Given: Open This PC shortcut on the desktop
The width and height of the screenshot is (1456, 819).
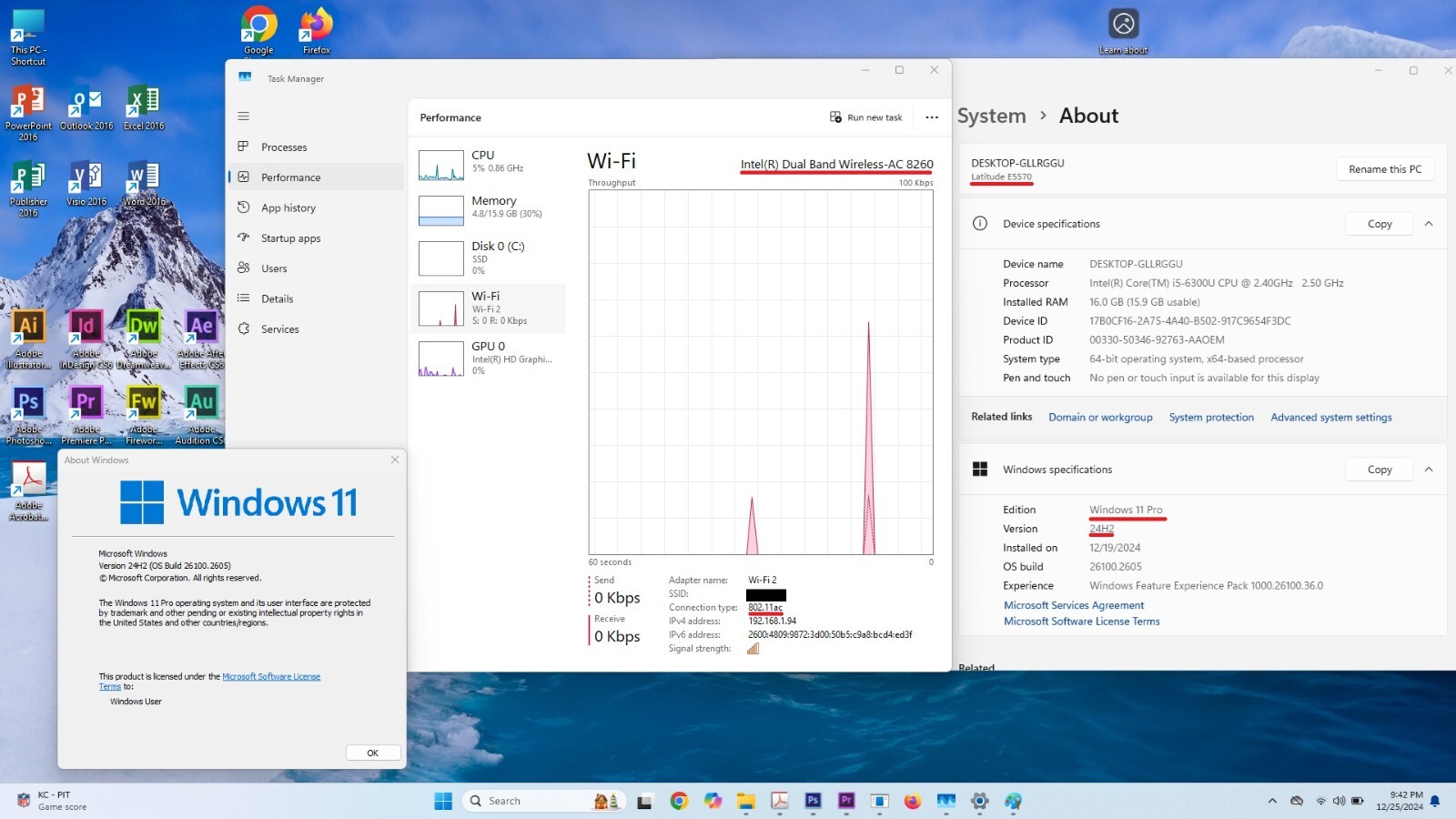Looking at the screenshot, I should 28,37.
